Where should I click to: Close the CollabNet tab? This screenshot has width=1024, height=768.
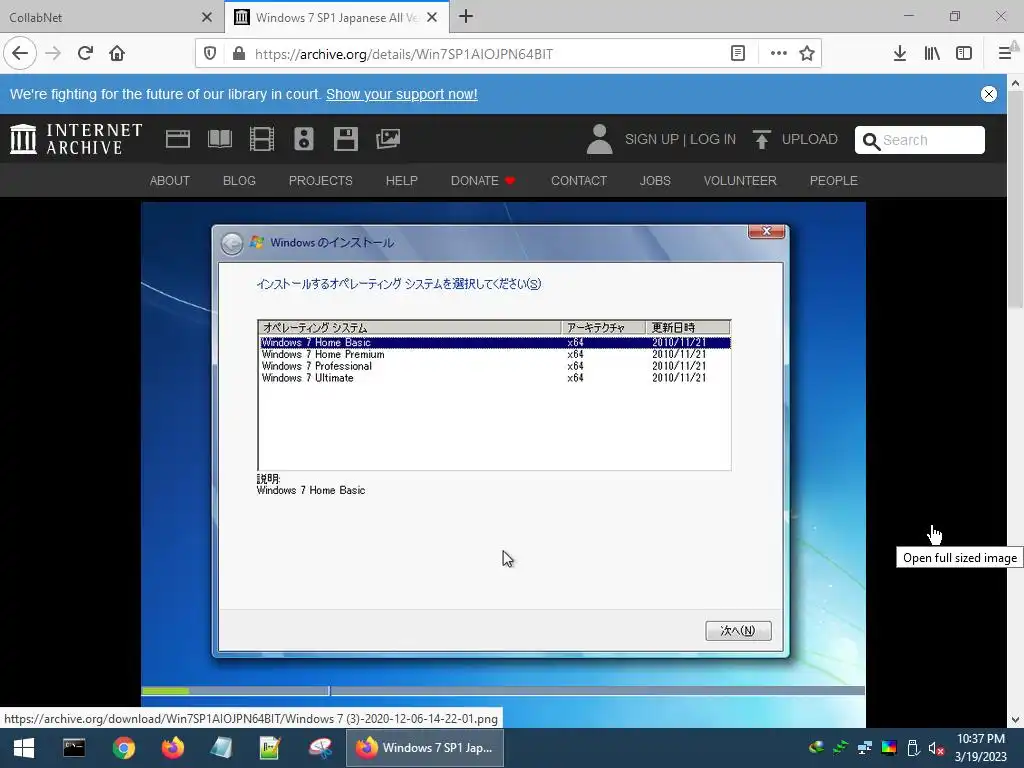[x=207, y=17]
